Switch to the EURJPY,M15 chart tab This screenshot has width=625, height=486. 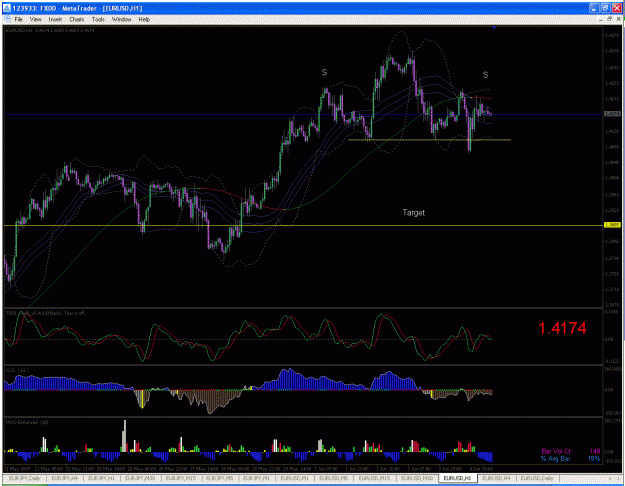[x=181, y=478]
